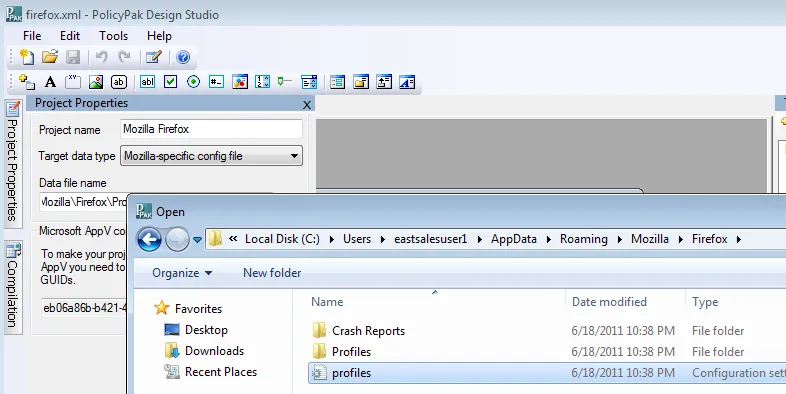Open the Help menu

pyautogui.click(x=159, y=36)
